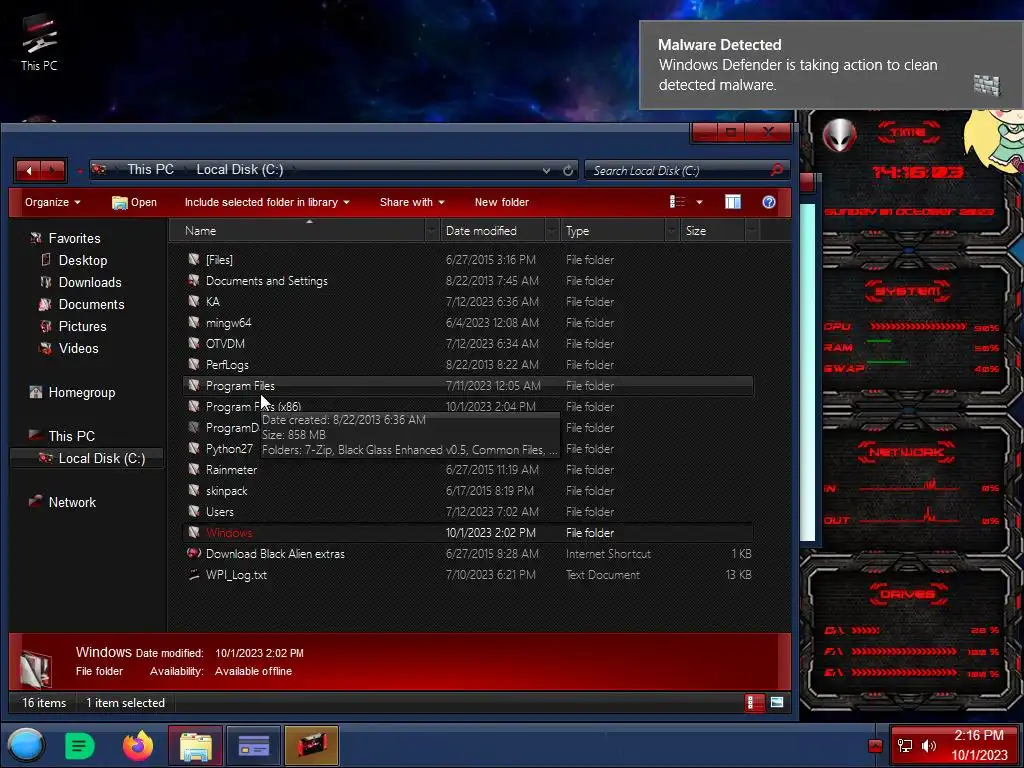Sort by the Size column header
Screen dimensions: 1024x768
(712, 231)
